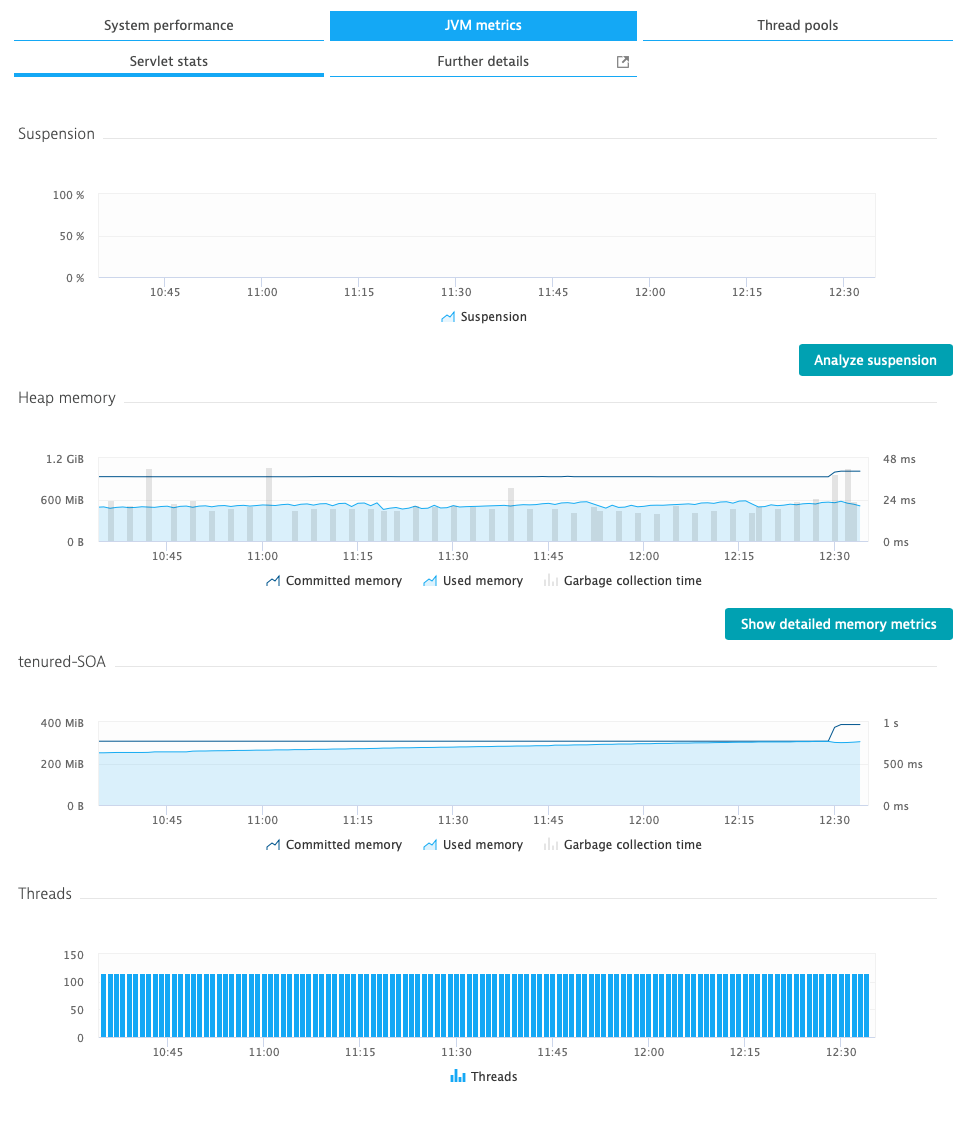Screen dimensions: 968x1123
Task: Toggle Heap memory Garbage collection time series
Action: [x=632, y=581]
